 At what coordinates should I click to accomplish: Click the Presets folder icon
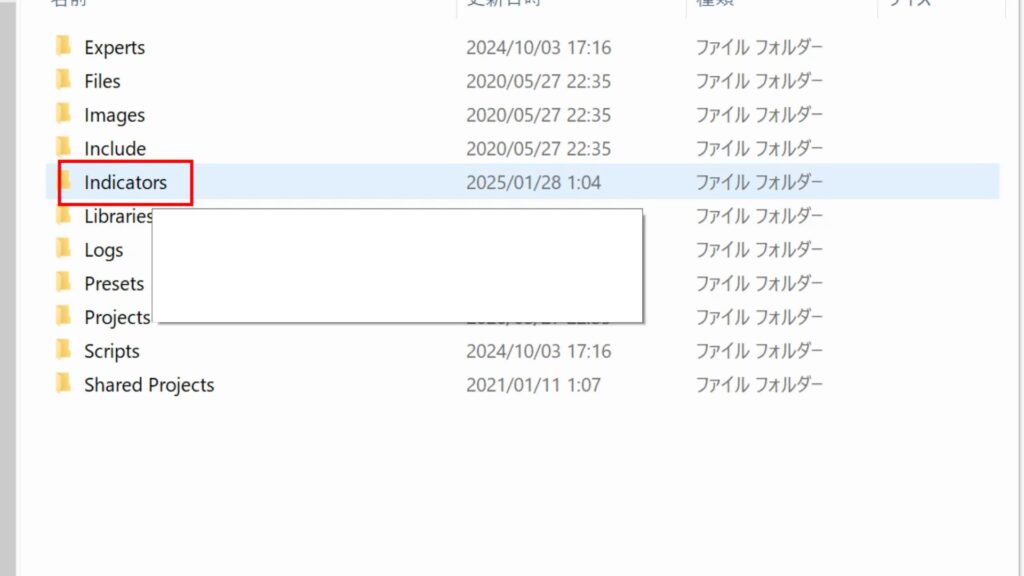click(x=63, y=283)
